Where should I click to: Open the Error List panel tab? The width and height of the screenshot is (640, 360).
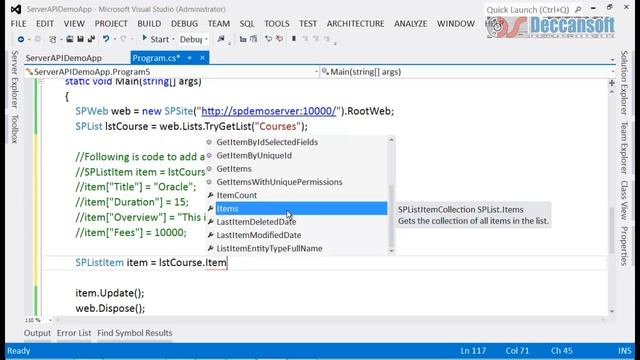click(x=74, y=333)
